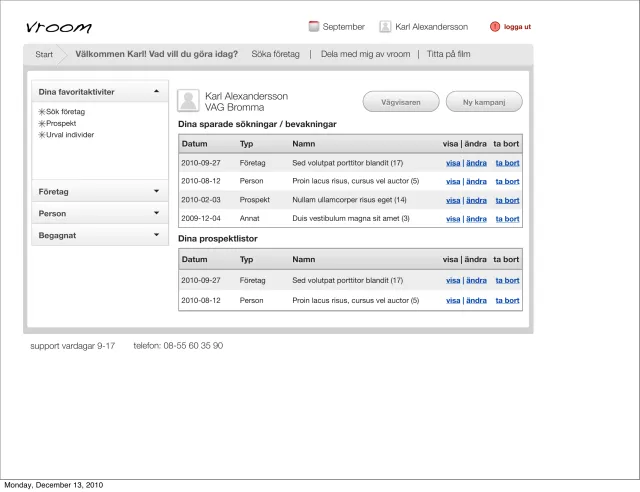Click visa in prospektlistor 2010-08-12 row
Viewport: 640px width, 492px height.
point(453,301)
